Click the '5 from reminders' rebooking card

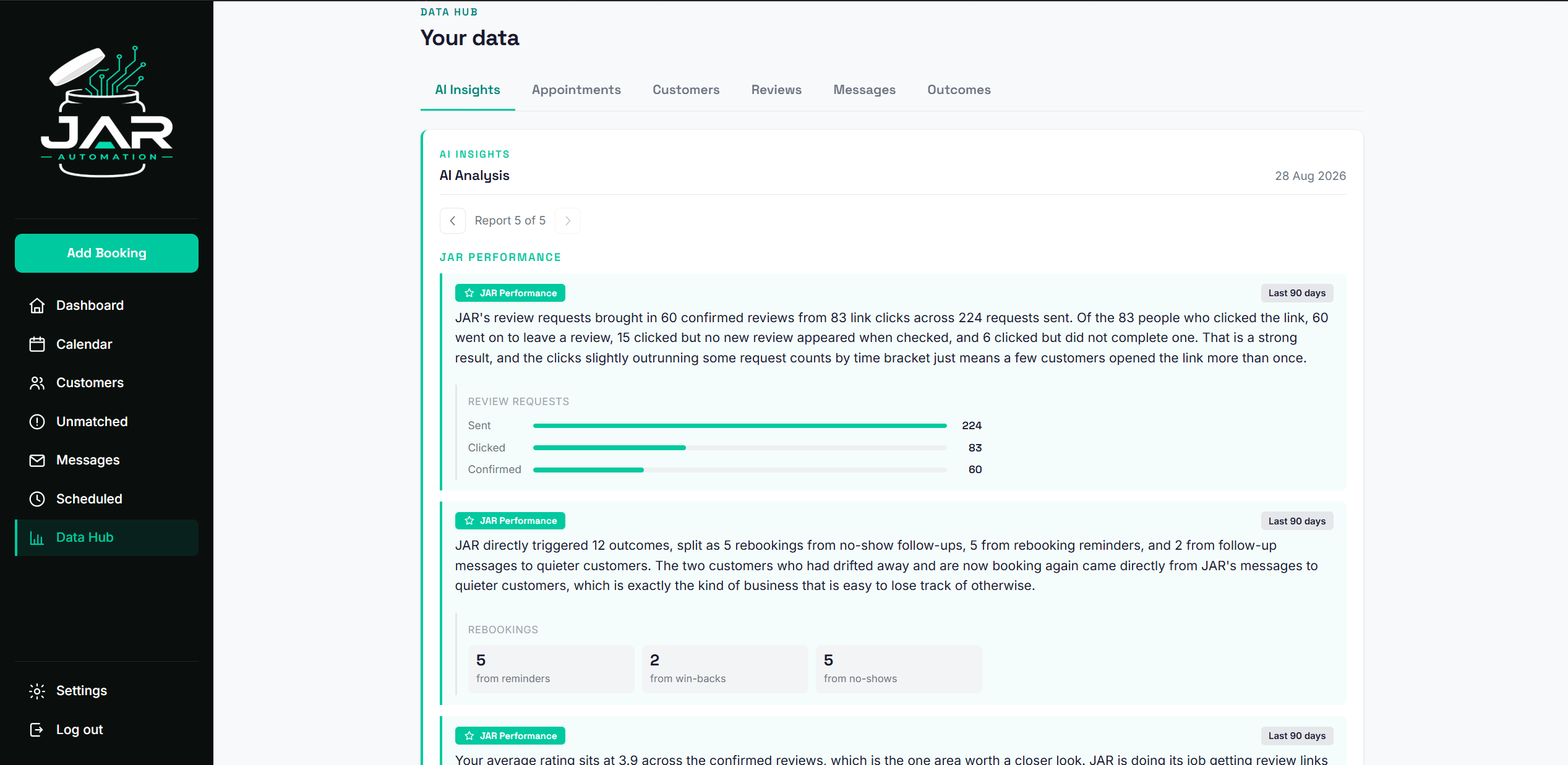[x=551, y=669]
